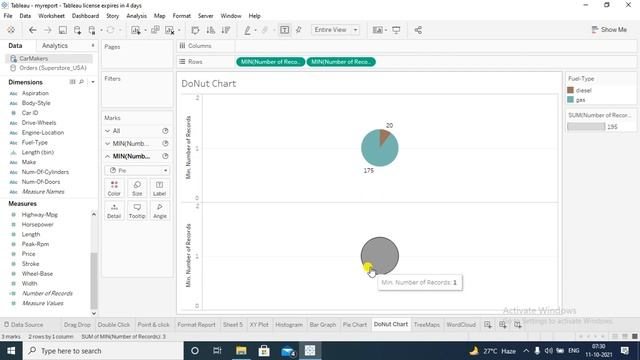640x360 pixels.
Task: Select the Fuel-Type dimension
Action: (x=35, y=142)
